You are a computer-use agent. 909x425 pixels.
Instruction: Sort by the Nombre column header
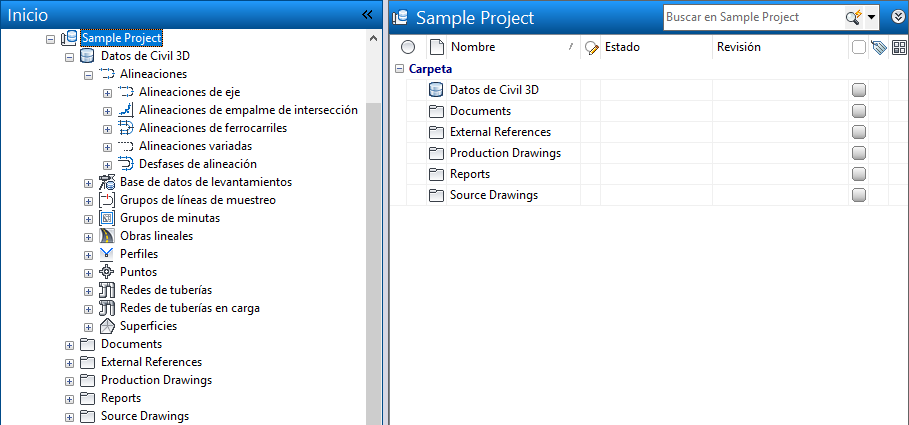[x=500, y=47]
